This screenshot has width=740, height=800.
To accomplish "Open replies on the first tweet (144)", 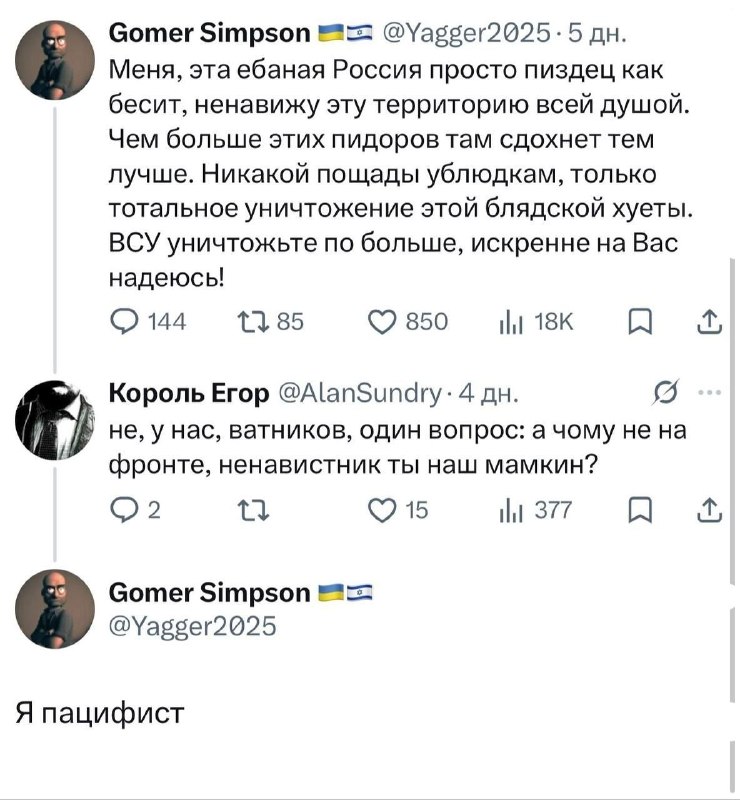I will pos(148,322).
